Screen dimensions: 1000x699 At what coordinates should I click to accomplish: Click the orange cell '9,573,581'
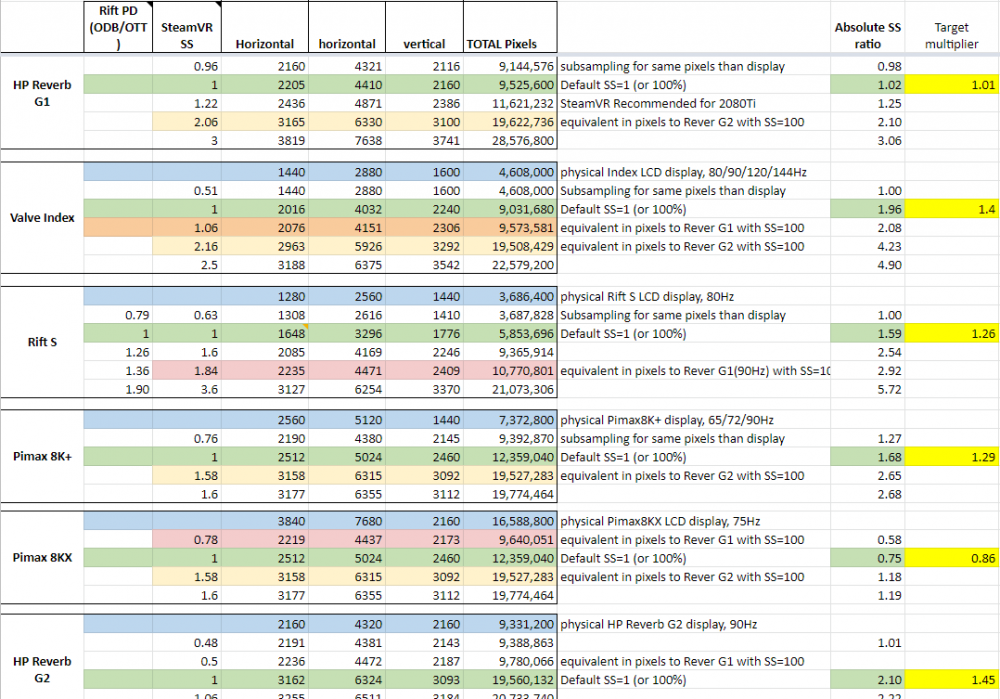[x=510, y=228]
